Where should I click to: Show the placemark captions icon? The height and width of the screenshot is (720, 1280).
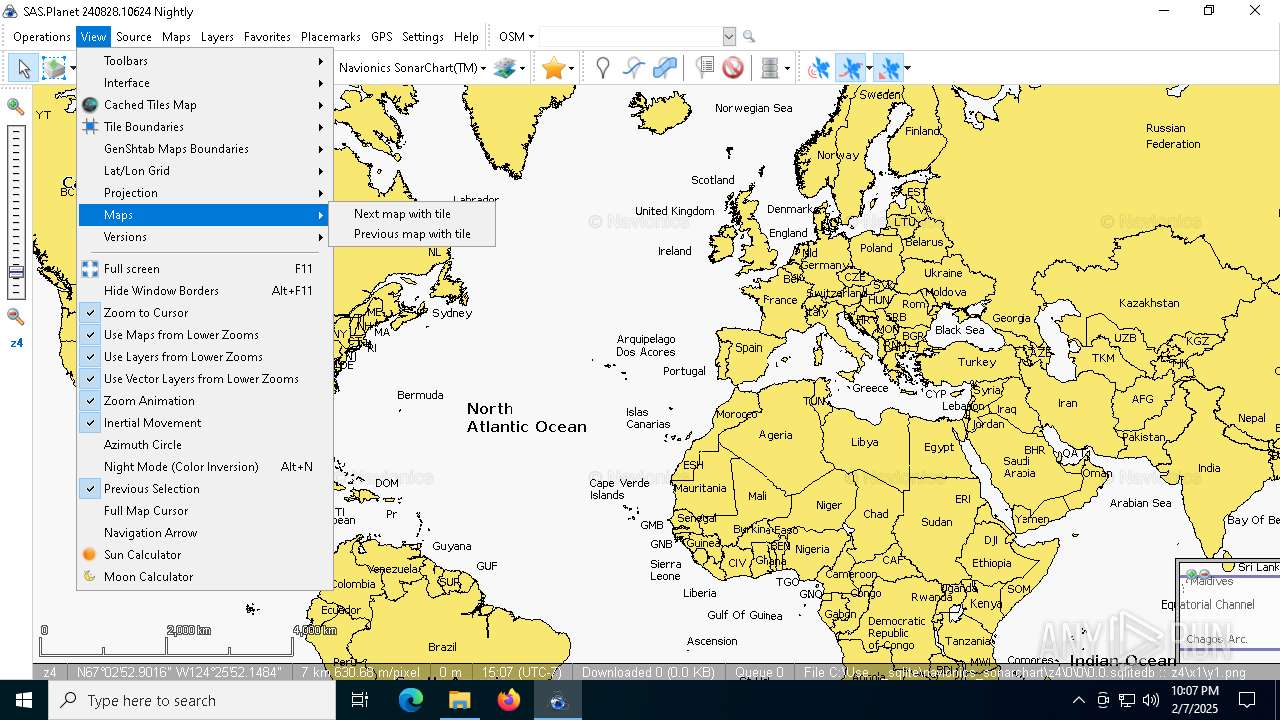tap(704, 68)
